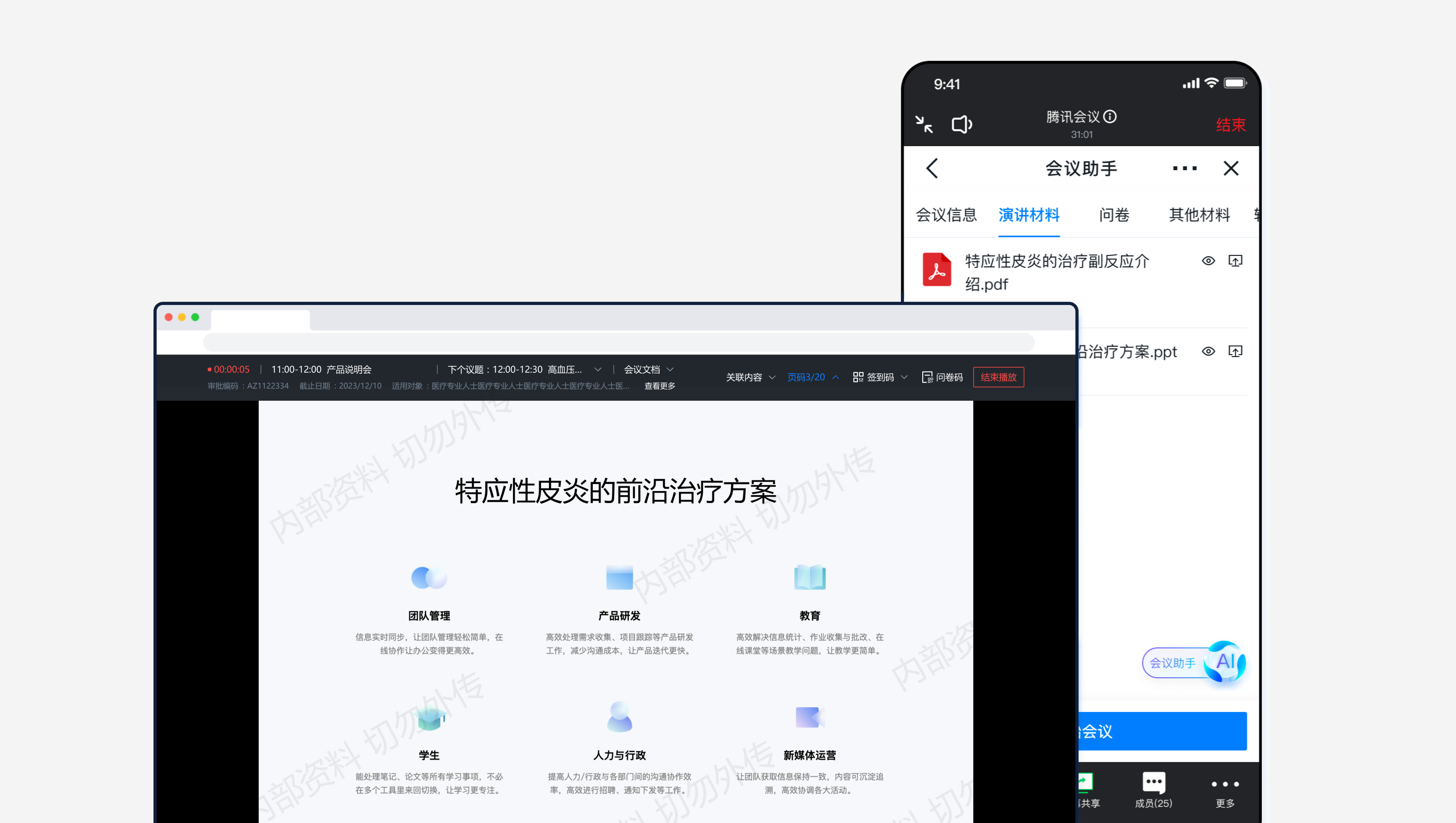Viewport: 1456px width, 823px height.
Task: Go back using the left chevron
Action: (x=933, y=168)
